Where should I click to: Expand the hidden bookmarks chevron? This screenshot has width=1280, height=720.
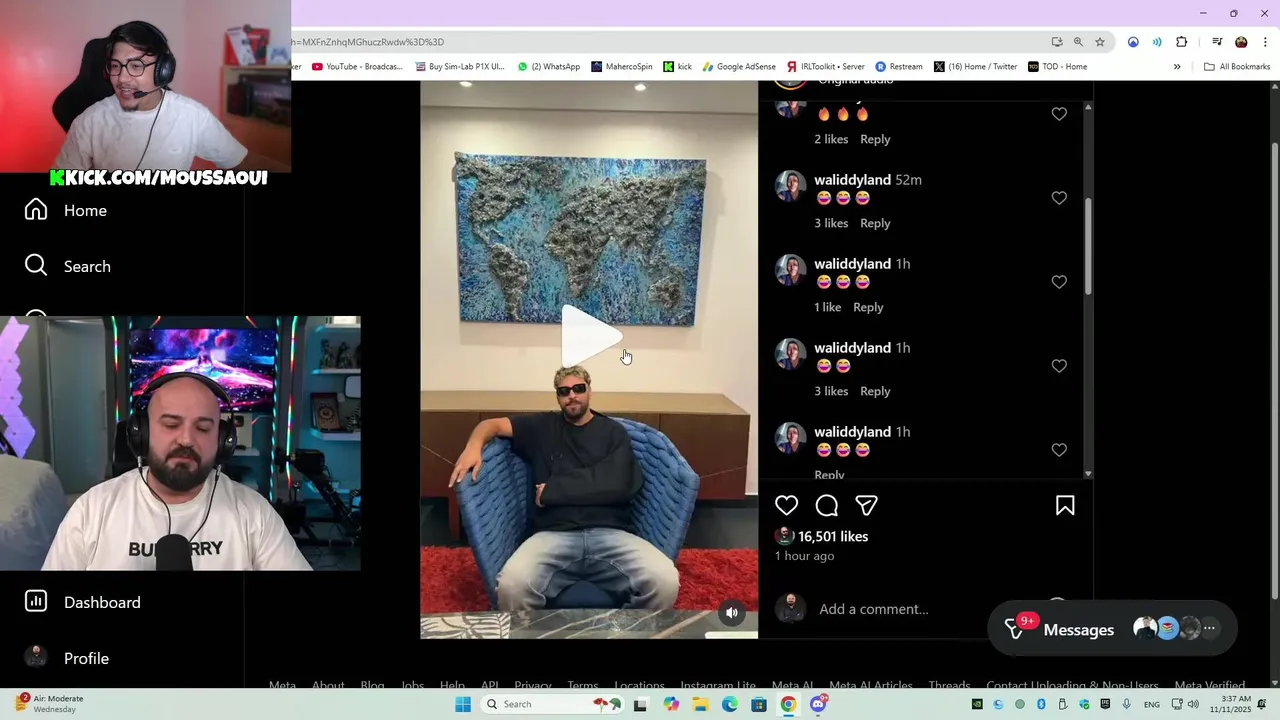coord(1177,67)
